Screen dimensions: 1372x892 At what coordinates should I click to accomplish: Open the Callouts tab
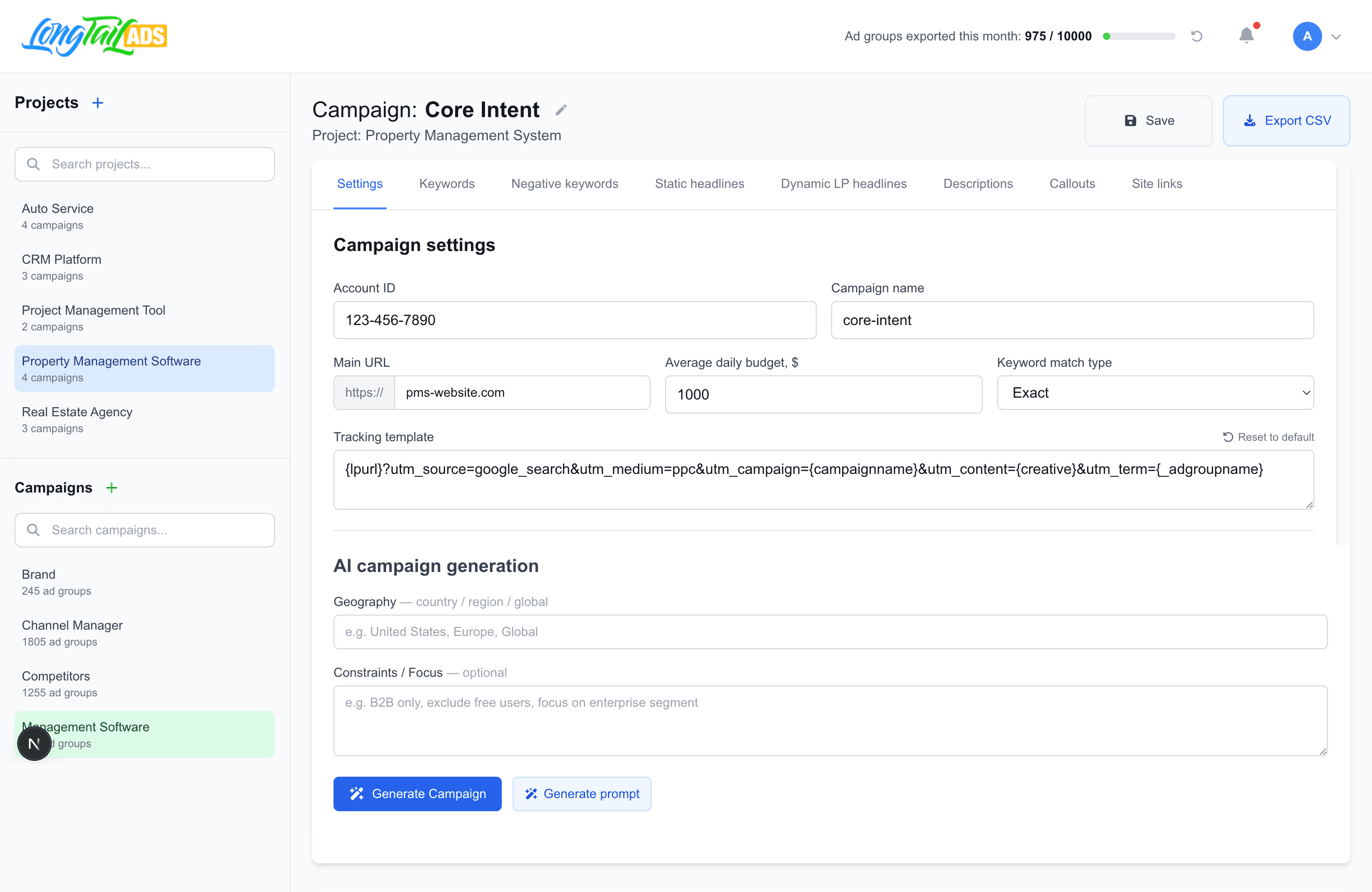[1072, 184]
